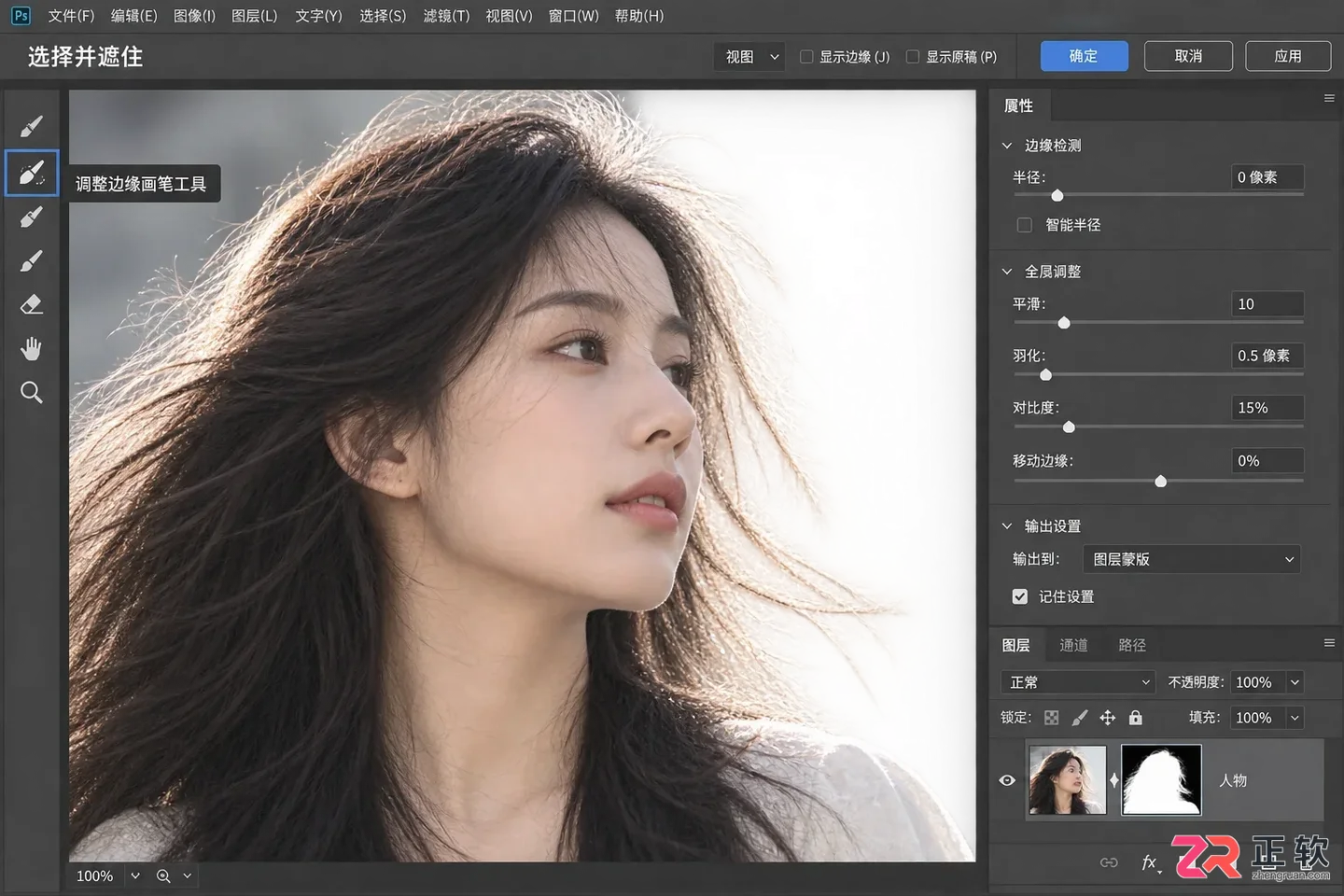Screen dimensions: 1344x896
Task: Click the lock image pixels brush icon
Action: point(1080,718)
